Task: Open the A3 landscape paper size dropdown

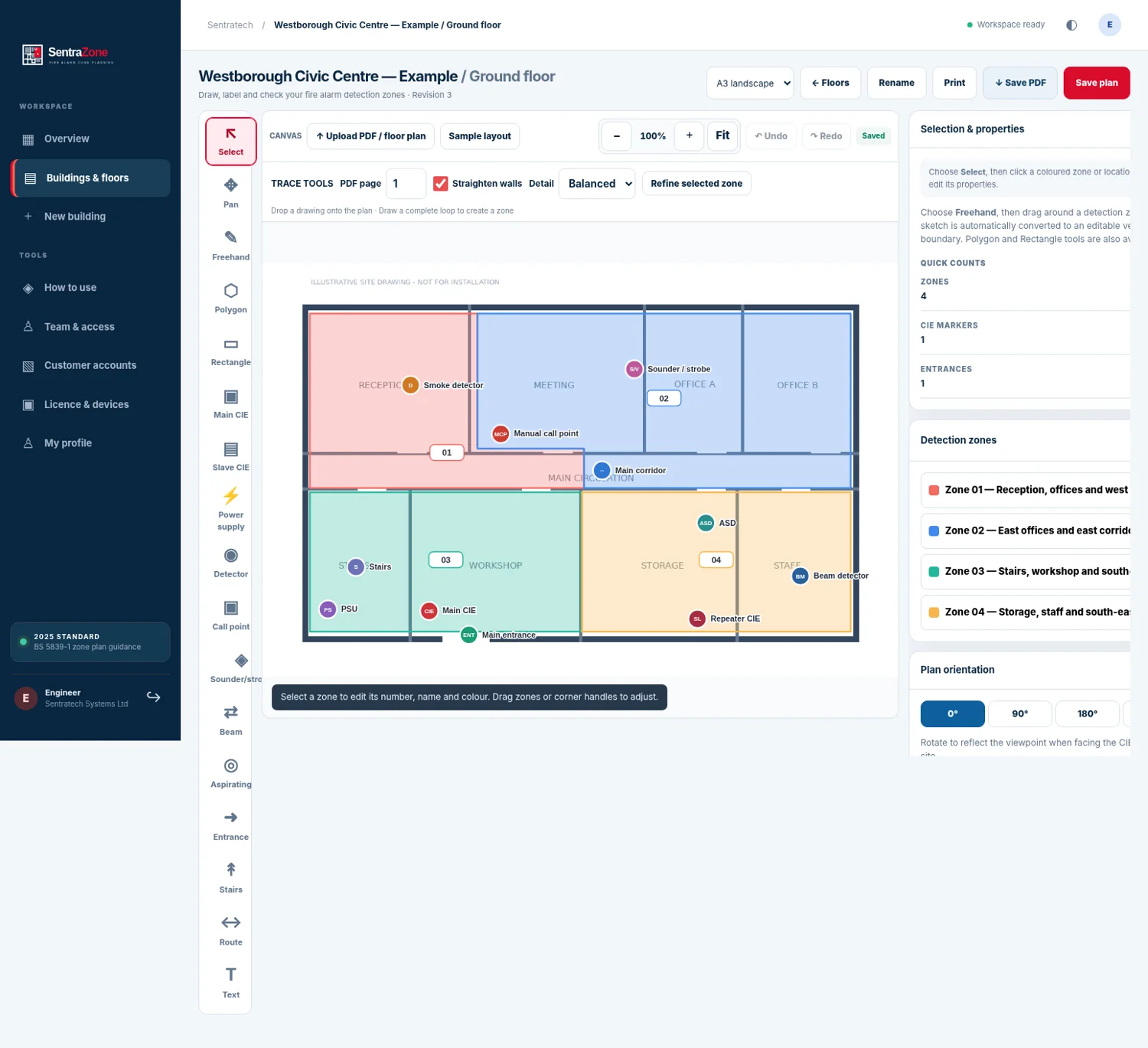Action: 750,83
